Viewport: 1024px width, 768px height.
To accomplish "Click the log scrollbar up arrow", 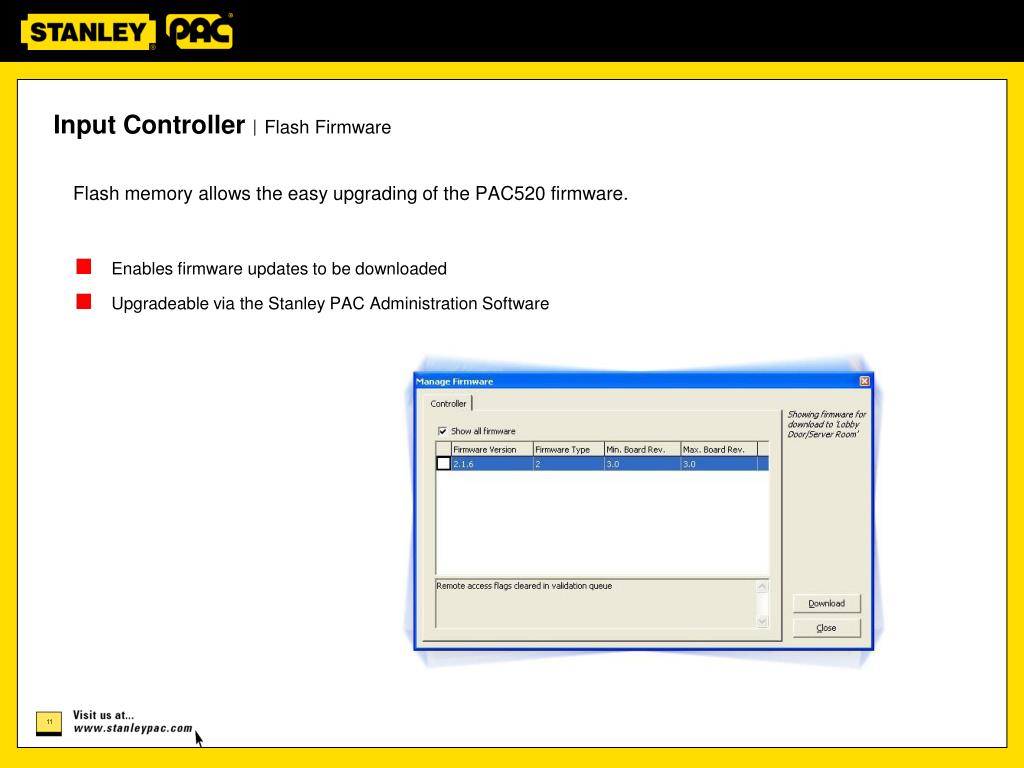I will coord(762,586).
